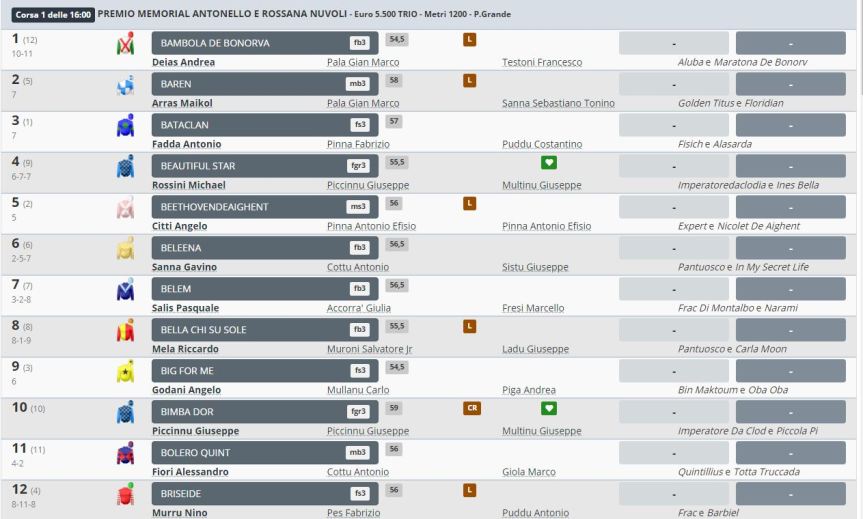This screenshot has width=863, height=519.
Task: Click first odds box for Bella Chi Su Sole
Action: (674, 329)
